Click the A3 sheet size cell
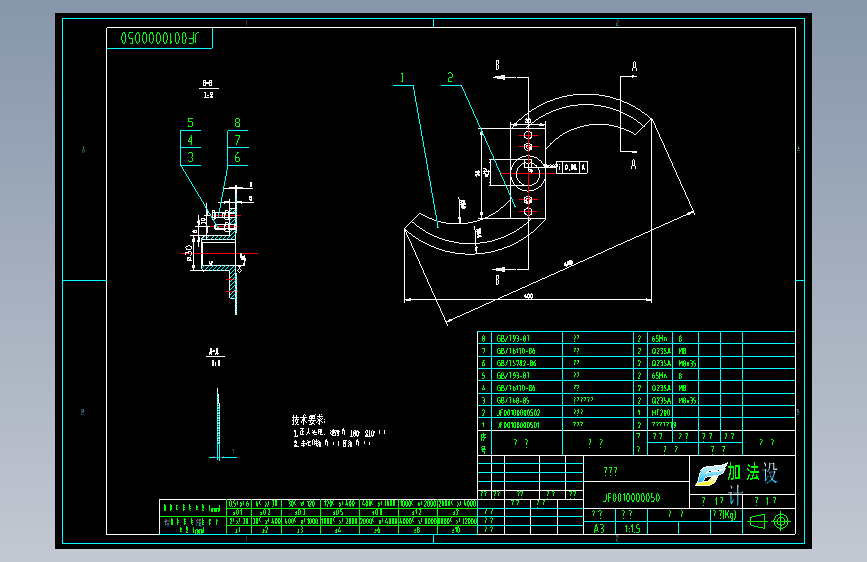 tap(599, 529)
